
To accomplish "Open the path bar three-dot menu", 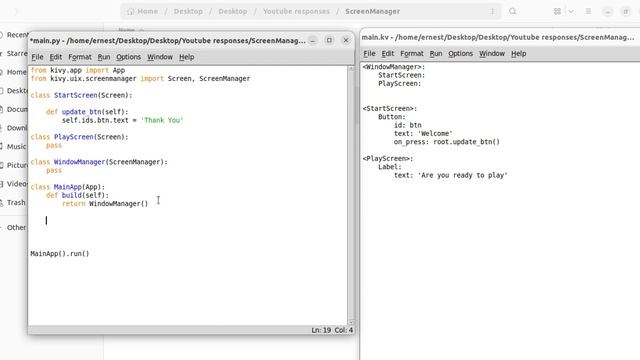I will click(492, 11).
